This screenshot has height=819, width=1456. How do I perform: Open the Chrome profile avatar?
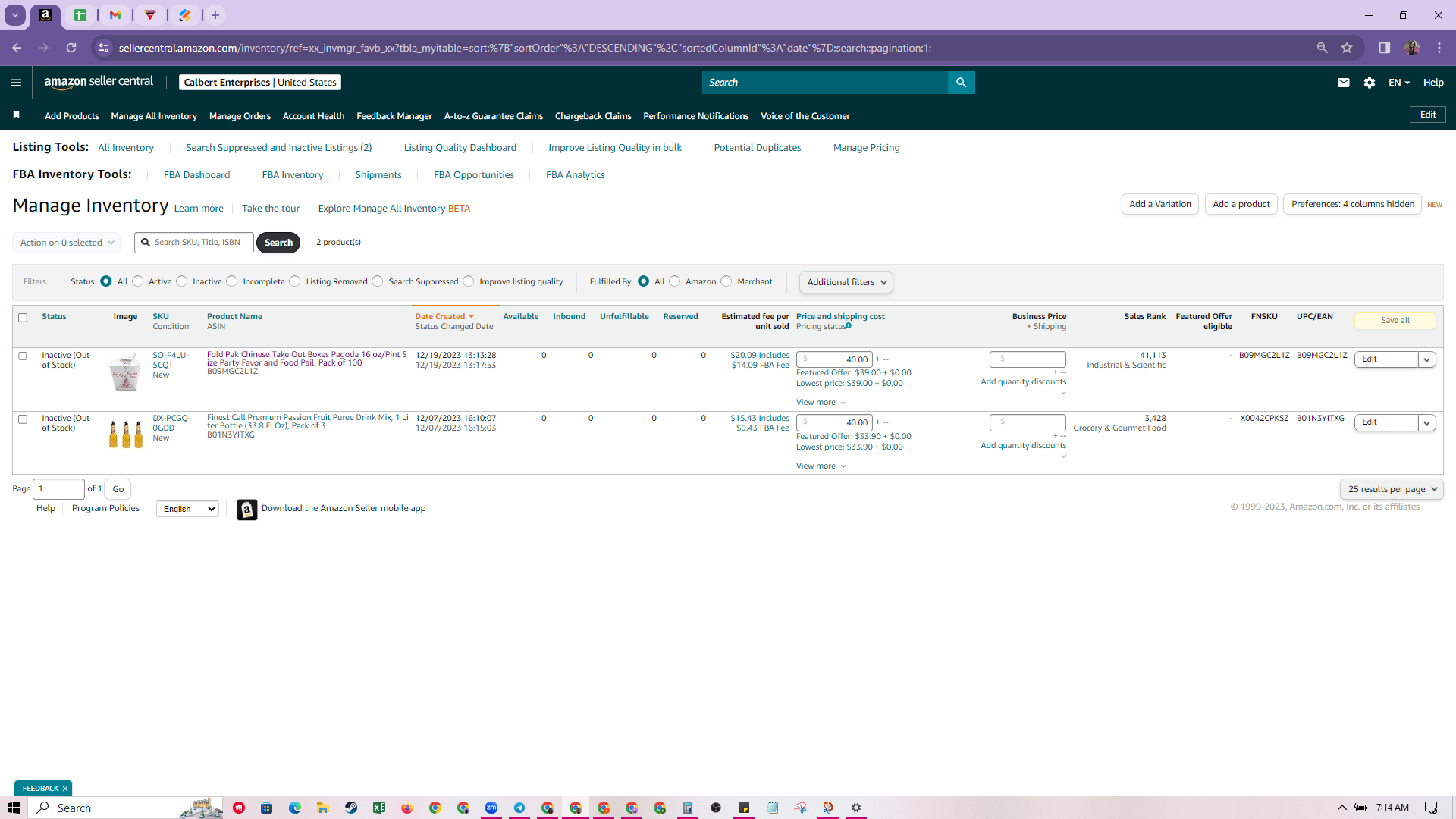(x=1411, y=48)
